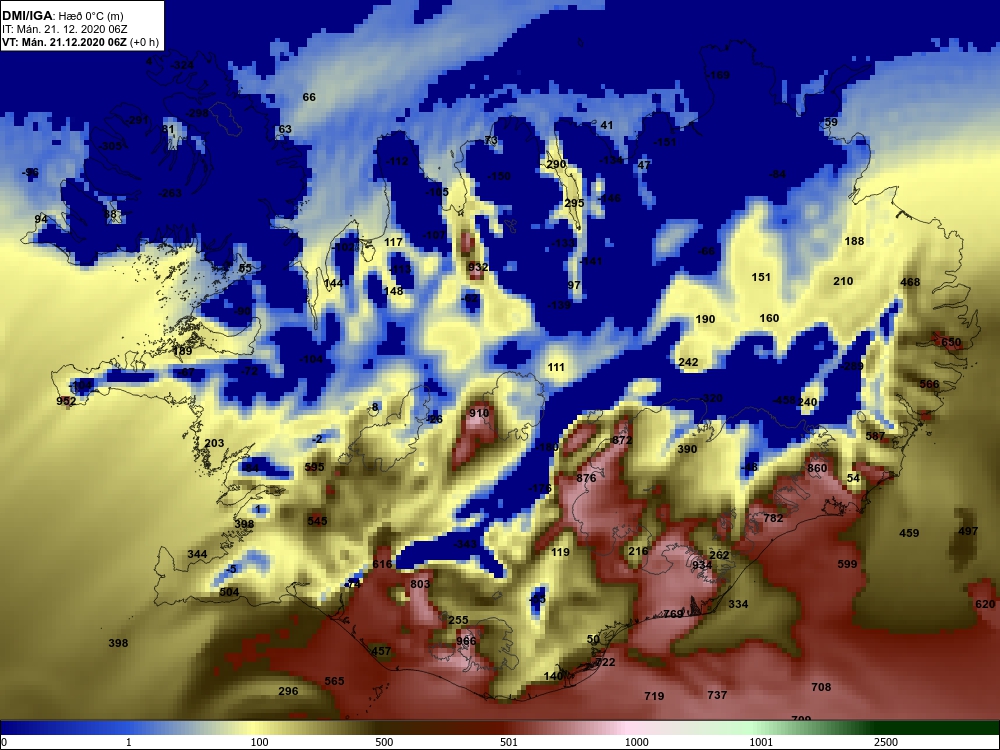Click the 'VT: Mán. 21.12.2020 06Z (+0 h)' line
Screen dimensions: 1000x750
pos(80,43)
